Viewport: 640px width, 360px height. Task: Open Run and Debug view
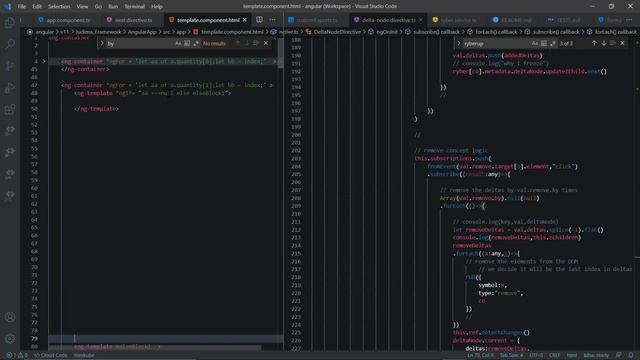10,88
